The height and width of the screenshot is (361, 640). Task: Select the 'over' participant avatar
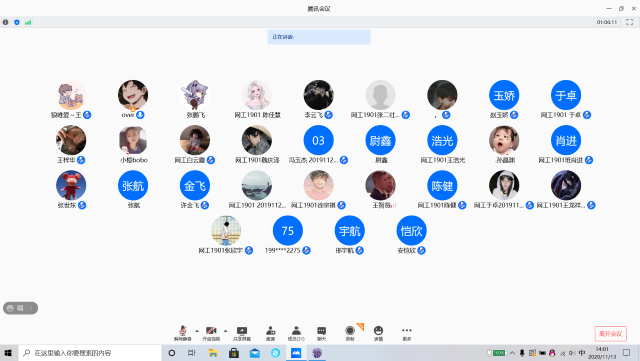[133, 95]
